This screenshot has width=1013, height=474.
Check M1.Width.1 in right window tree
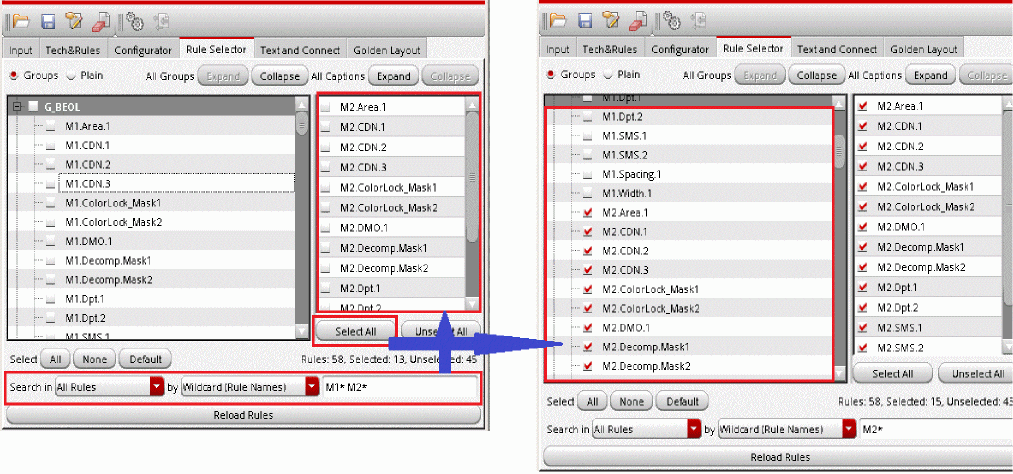tap(587, 193)
